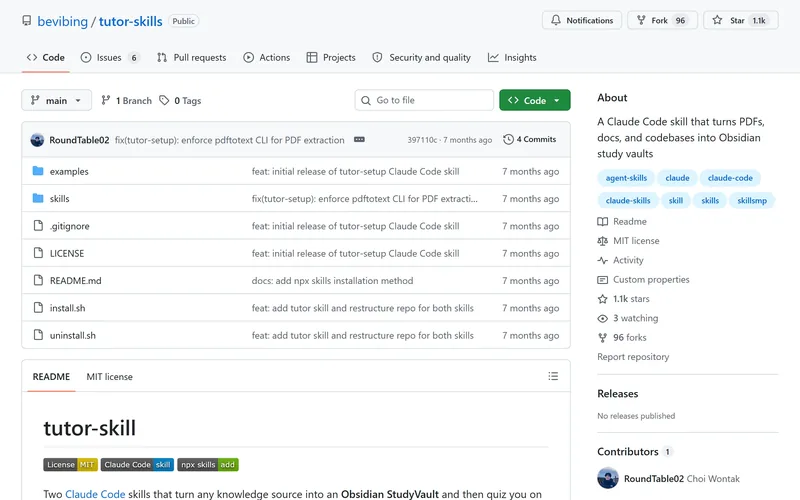
Task: Fork the repository
Action: tap(662, 20)
